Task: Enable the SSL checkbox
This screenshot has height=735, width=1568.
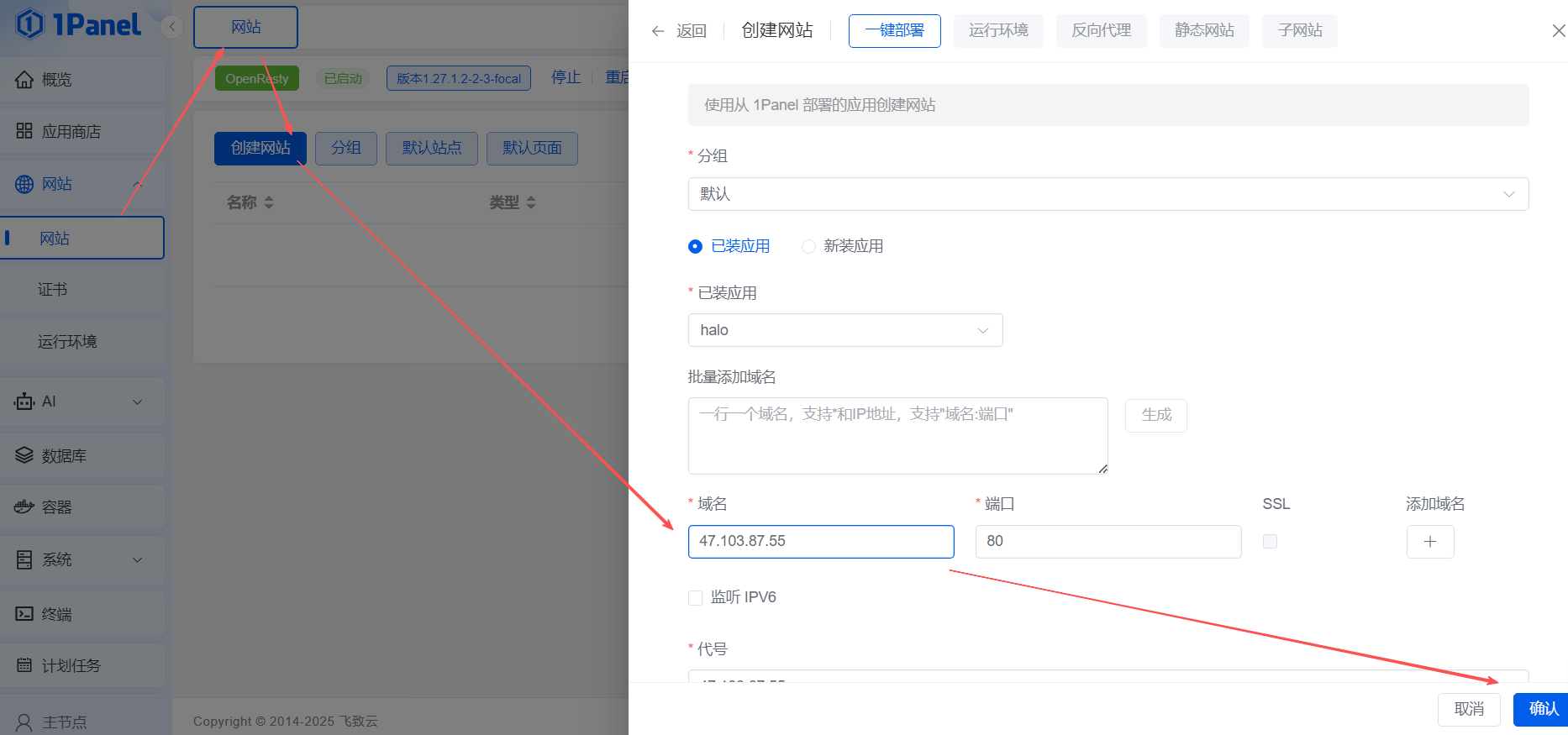Action: click(1270, 542)
